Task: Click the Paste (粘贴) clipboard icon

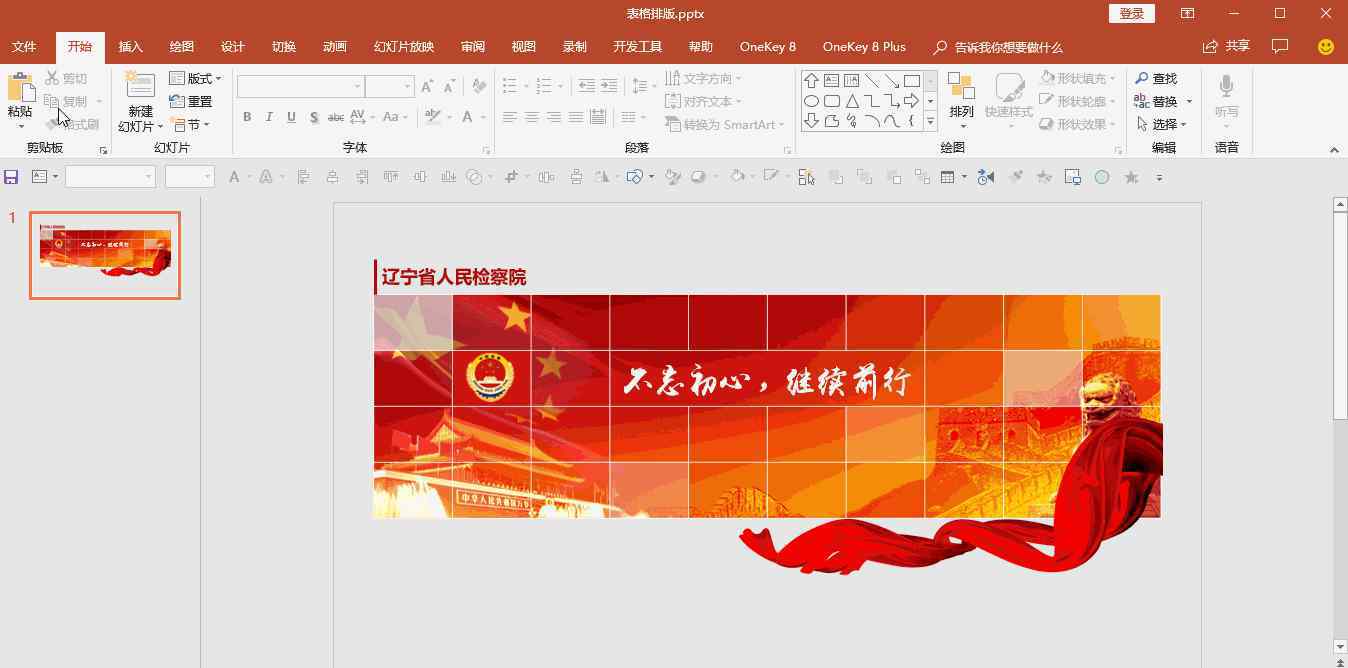Action: coord(20,88)
